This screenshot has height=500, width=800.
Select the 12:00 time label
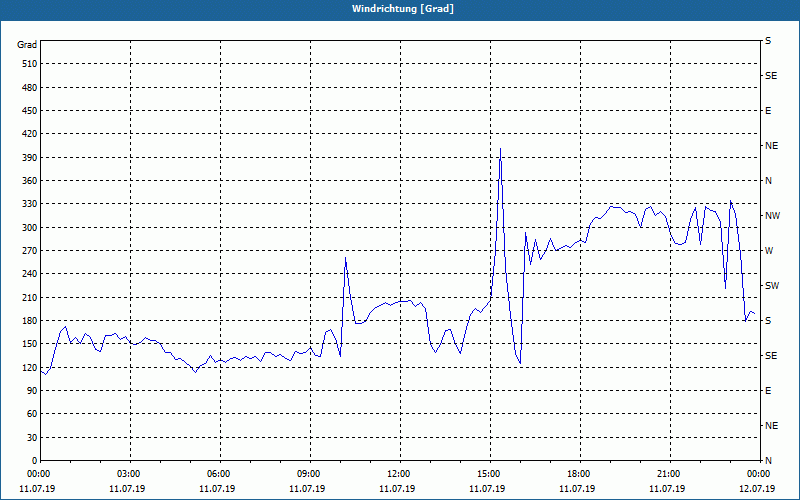[398, 474]
